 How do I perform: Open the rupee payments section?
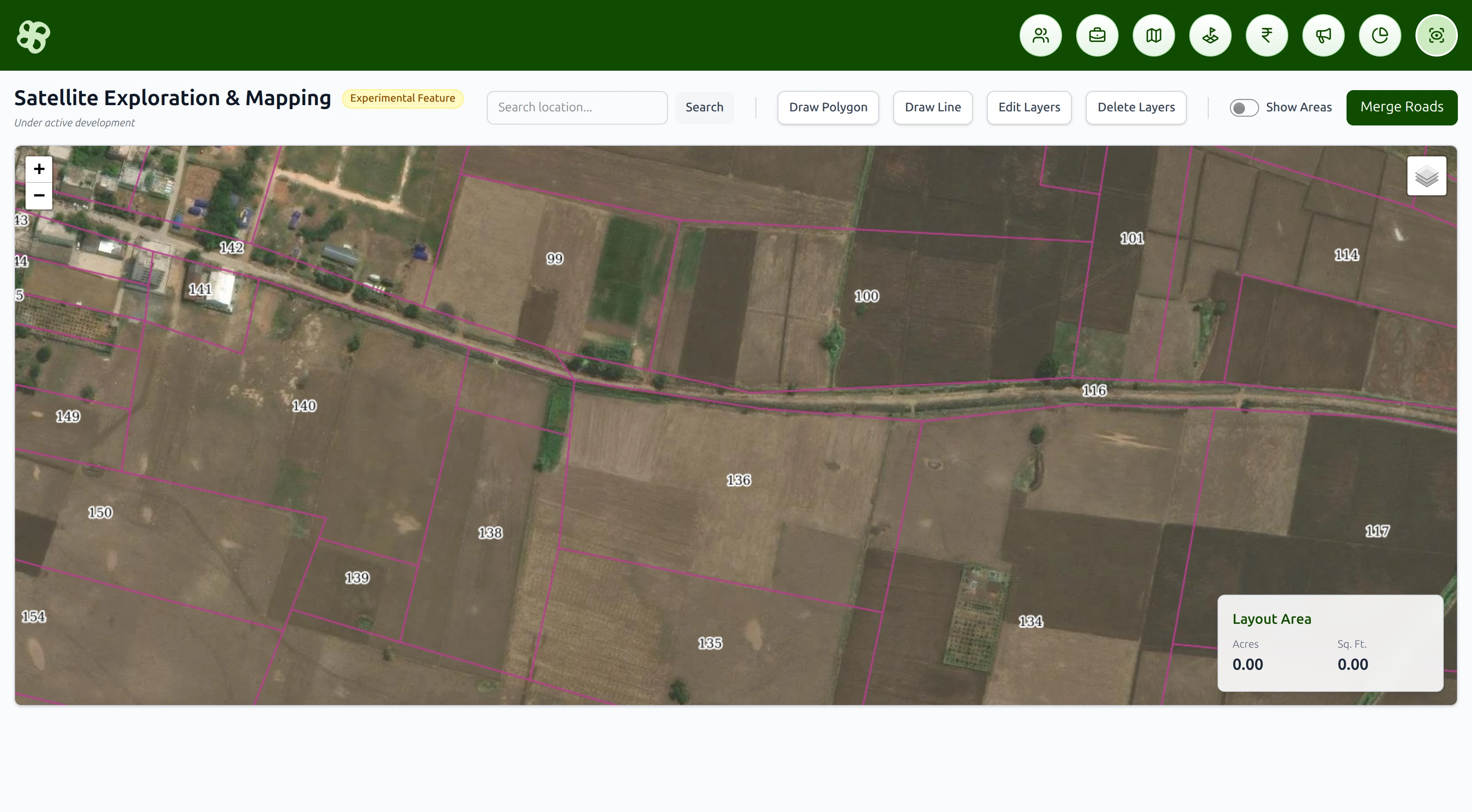coord(1266,35)
